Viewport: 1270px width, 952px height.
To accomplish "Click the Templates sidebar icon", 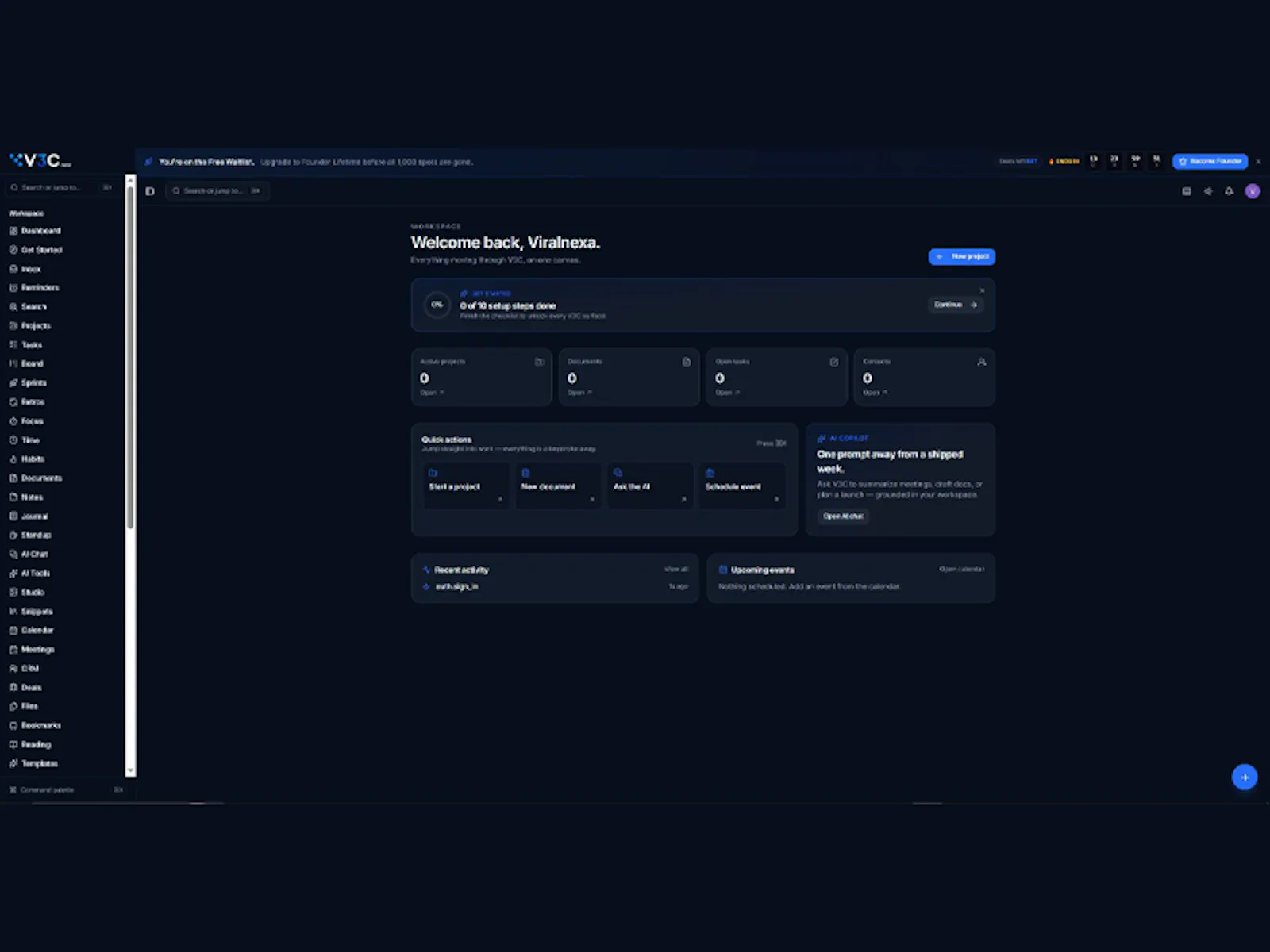I will pyautogui.click(x=13, y=764).
